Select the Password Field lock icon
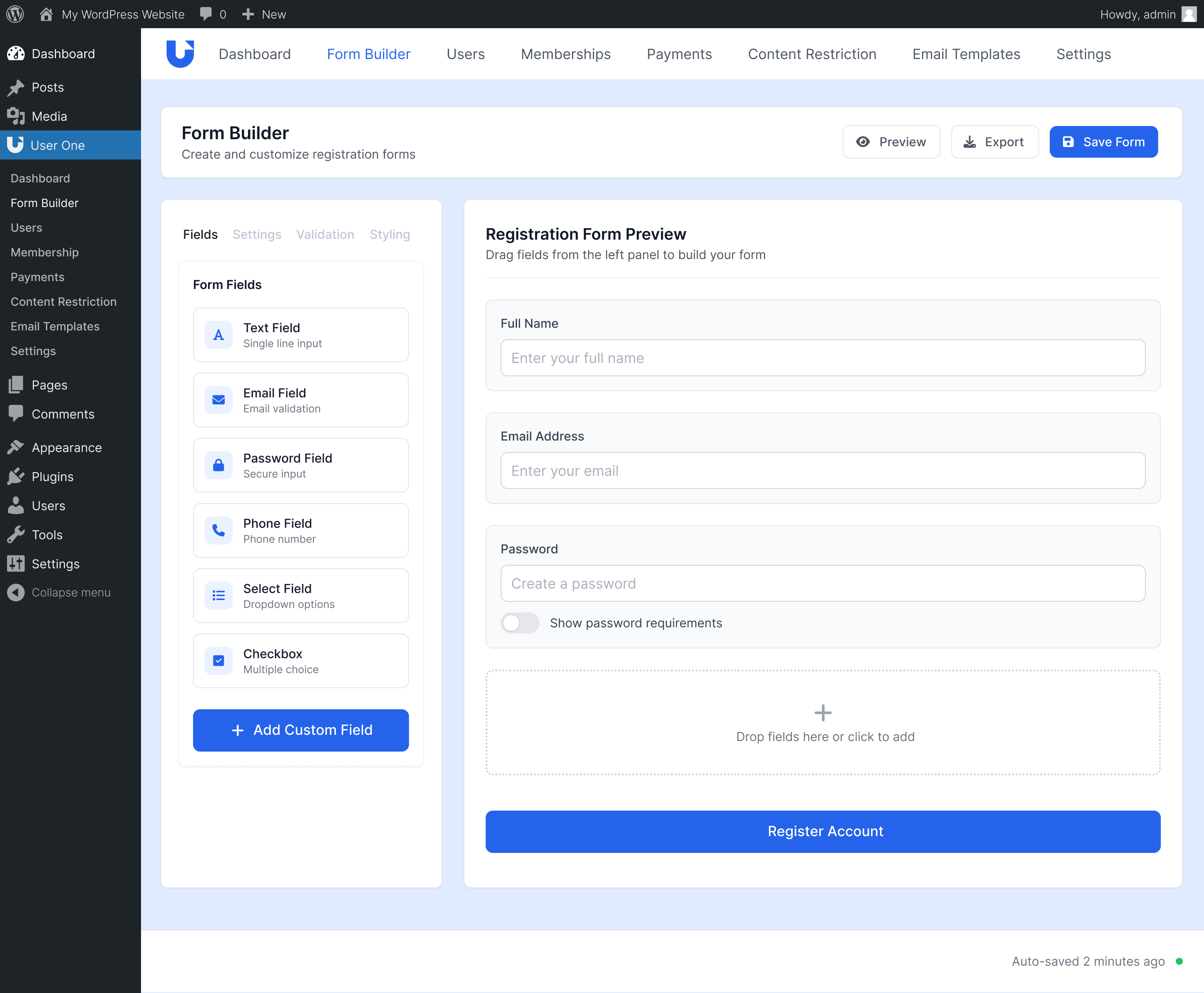This screenshot has height=993, width=1204. click(218, 465)
